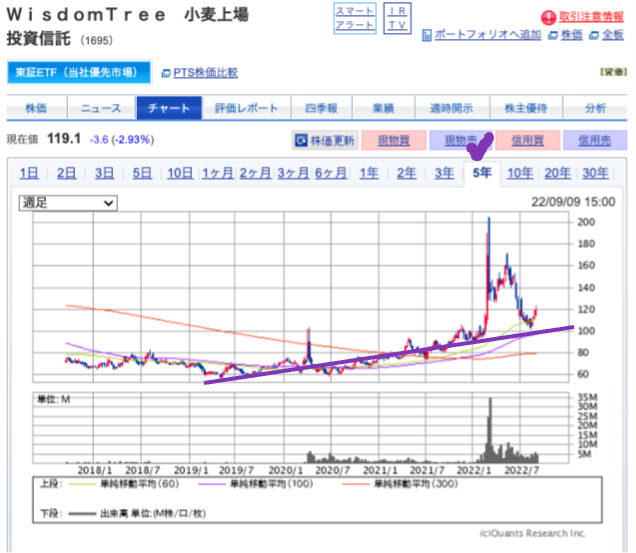Select the 1年 chart period
636x553 pixels.
[369, 174]
